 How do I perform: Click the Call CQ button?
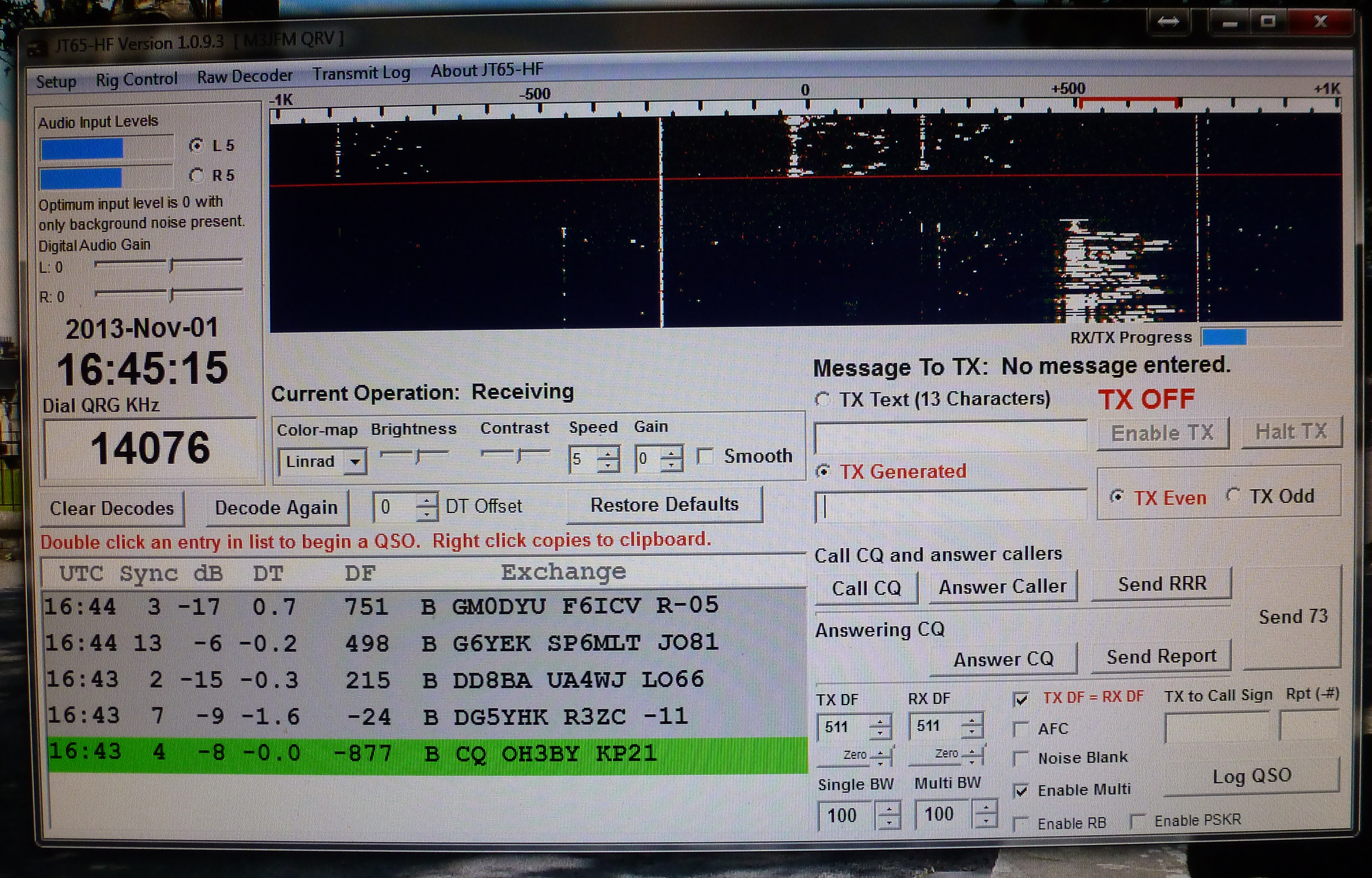[x=866, y=588]
